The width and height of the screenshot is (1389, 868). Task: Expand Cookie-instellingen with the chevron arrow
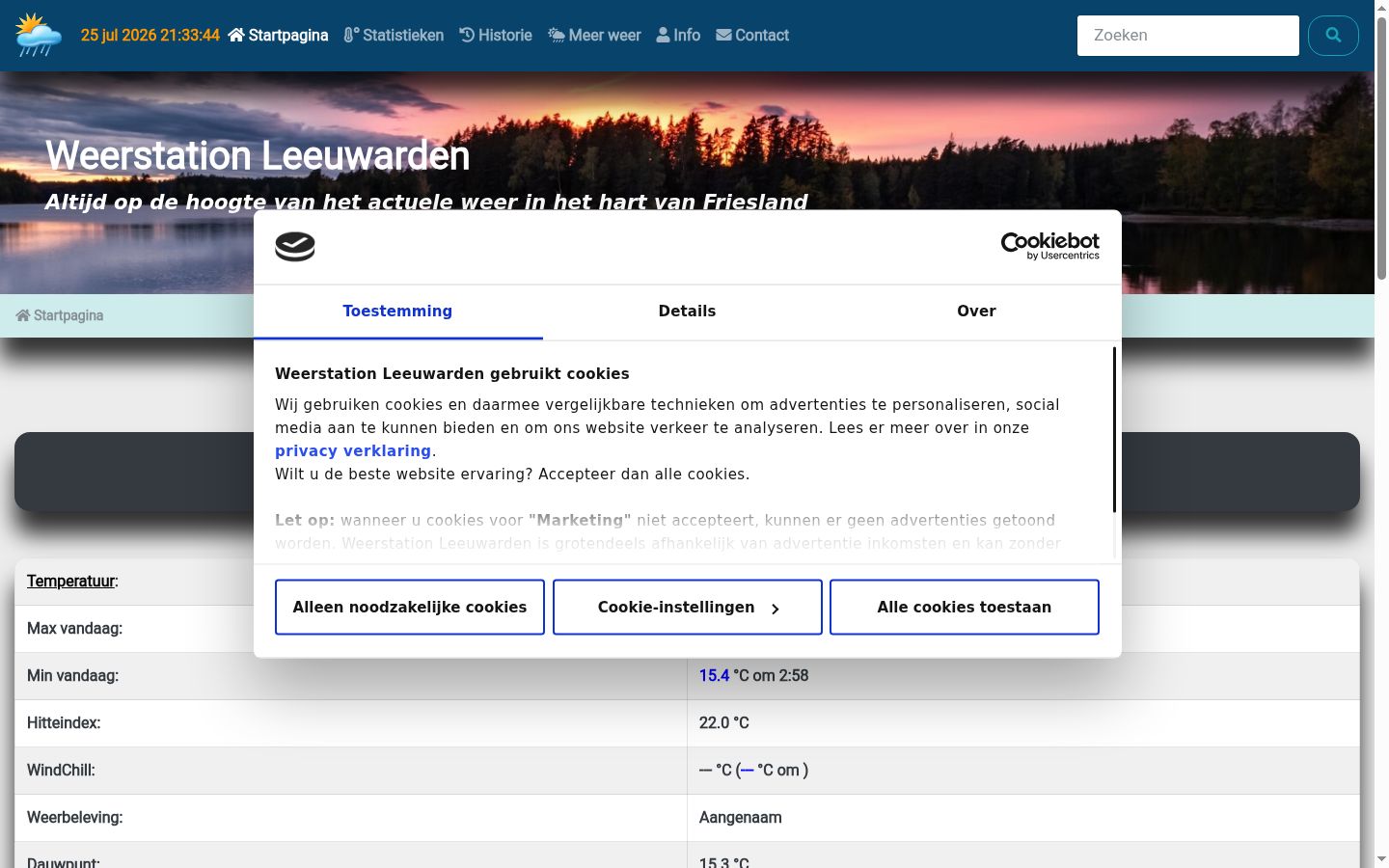[x=775, y=609]
